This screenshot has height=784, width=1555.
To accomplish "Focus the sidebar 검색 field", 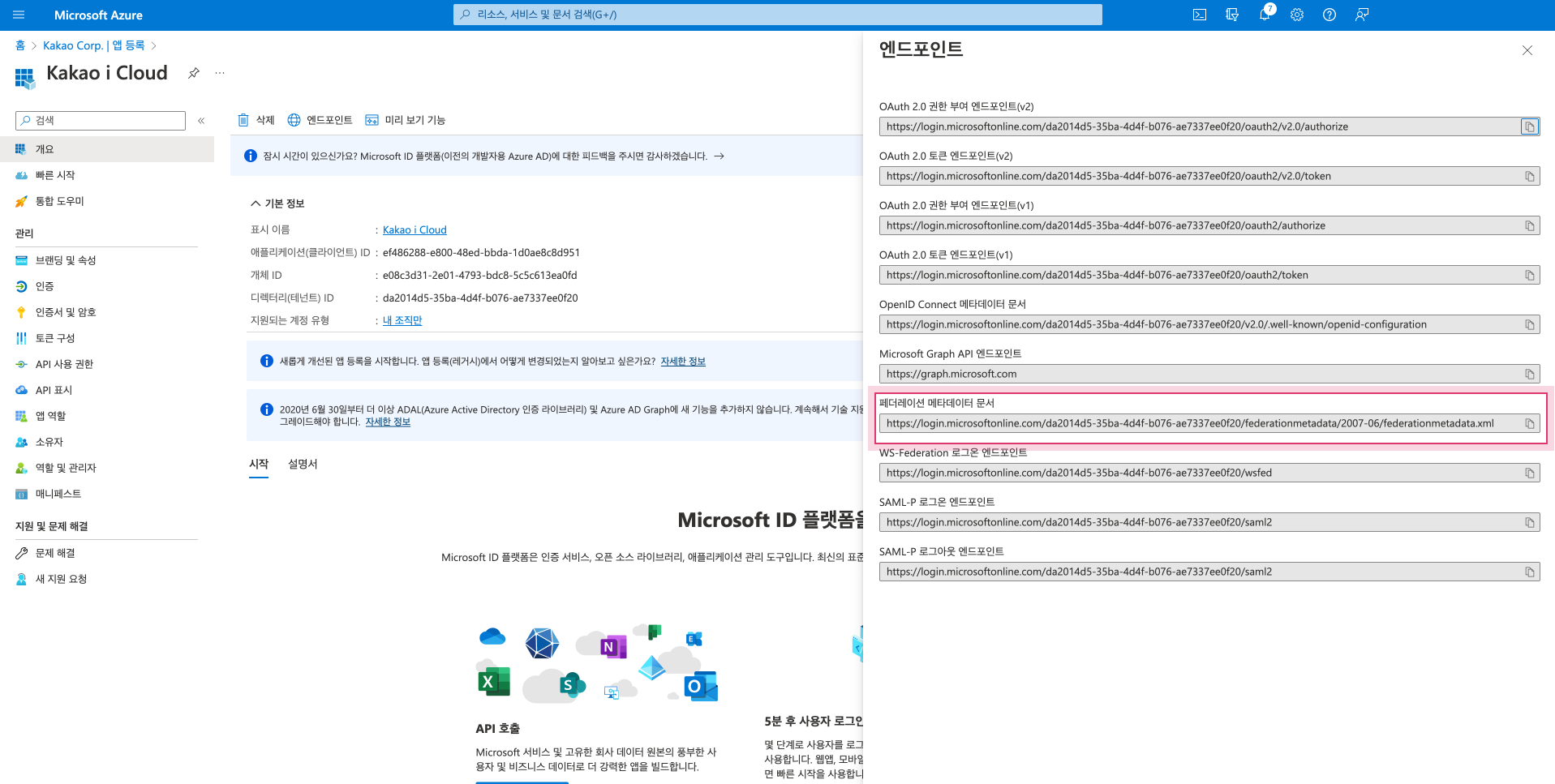I will tap(101, 121).
